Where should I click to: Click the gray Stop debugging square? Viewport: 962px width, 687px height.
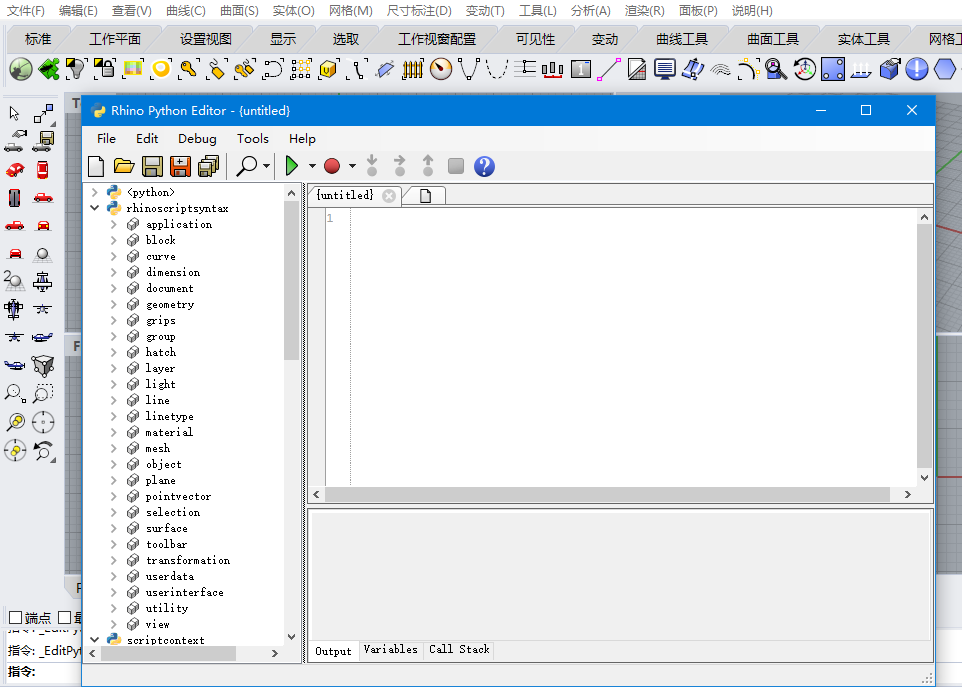[456, 166]
